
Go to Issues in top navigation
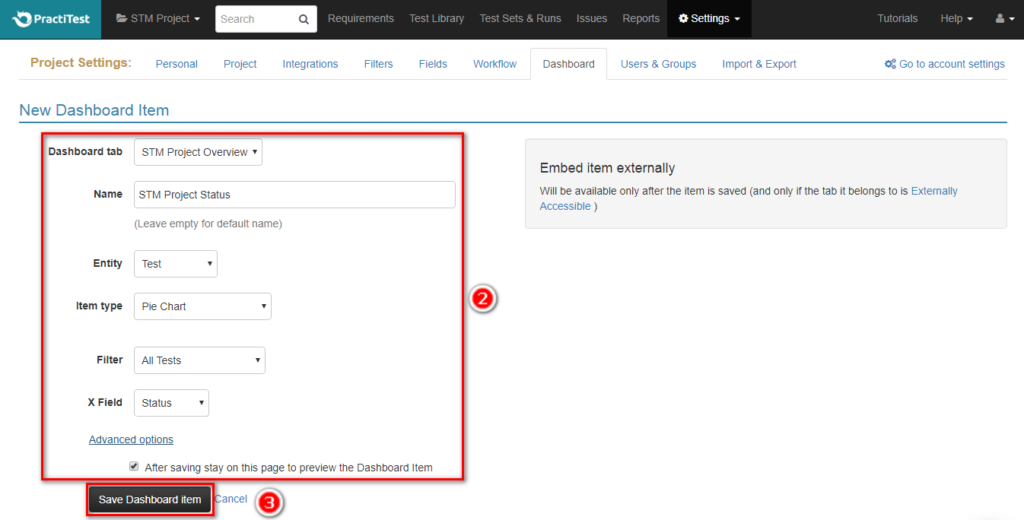pos(592,19)
